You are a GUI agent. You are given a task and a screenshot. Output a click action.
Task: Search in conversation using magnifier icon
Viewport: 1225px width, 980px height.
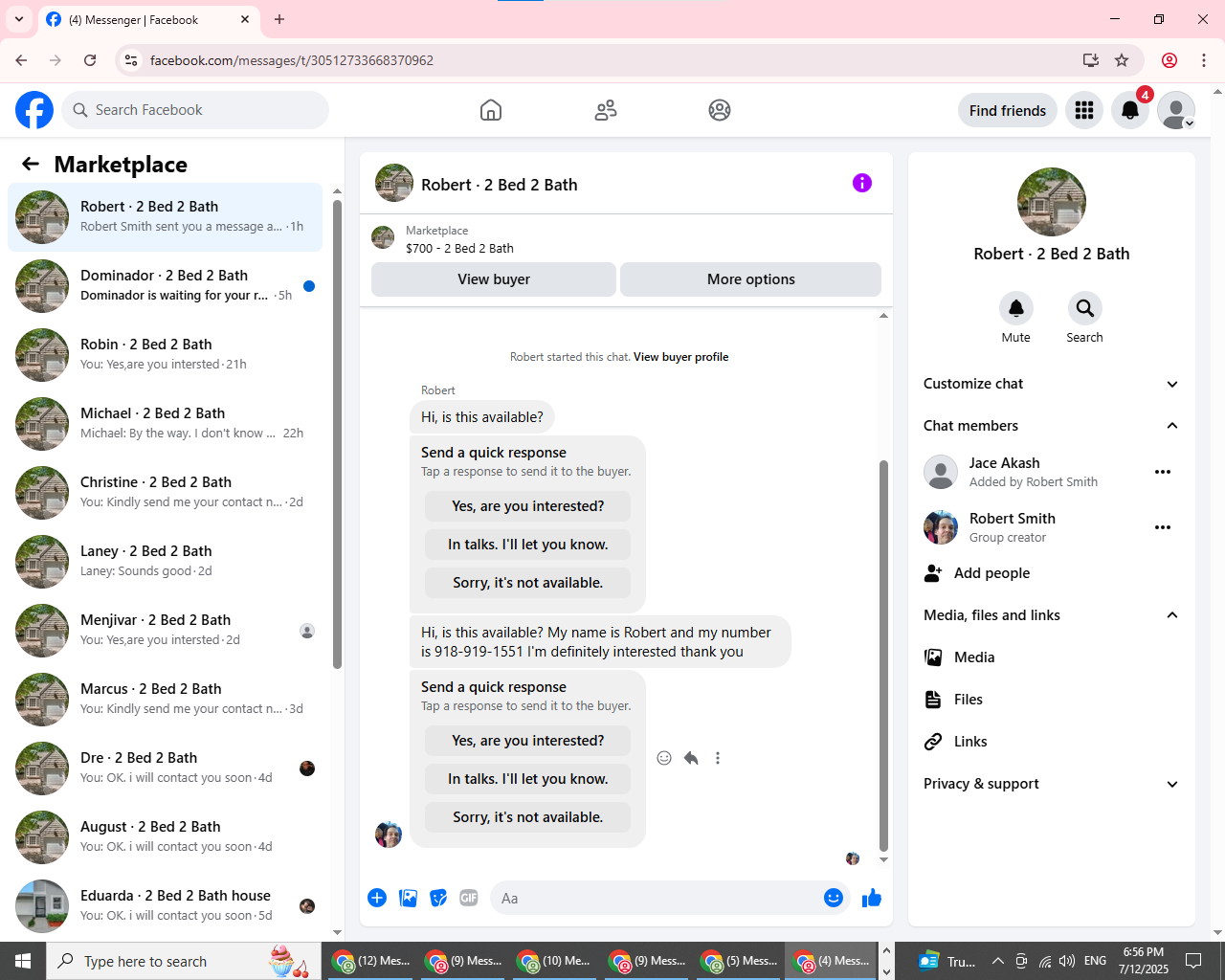[1085, 308]
